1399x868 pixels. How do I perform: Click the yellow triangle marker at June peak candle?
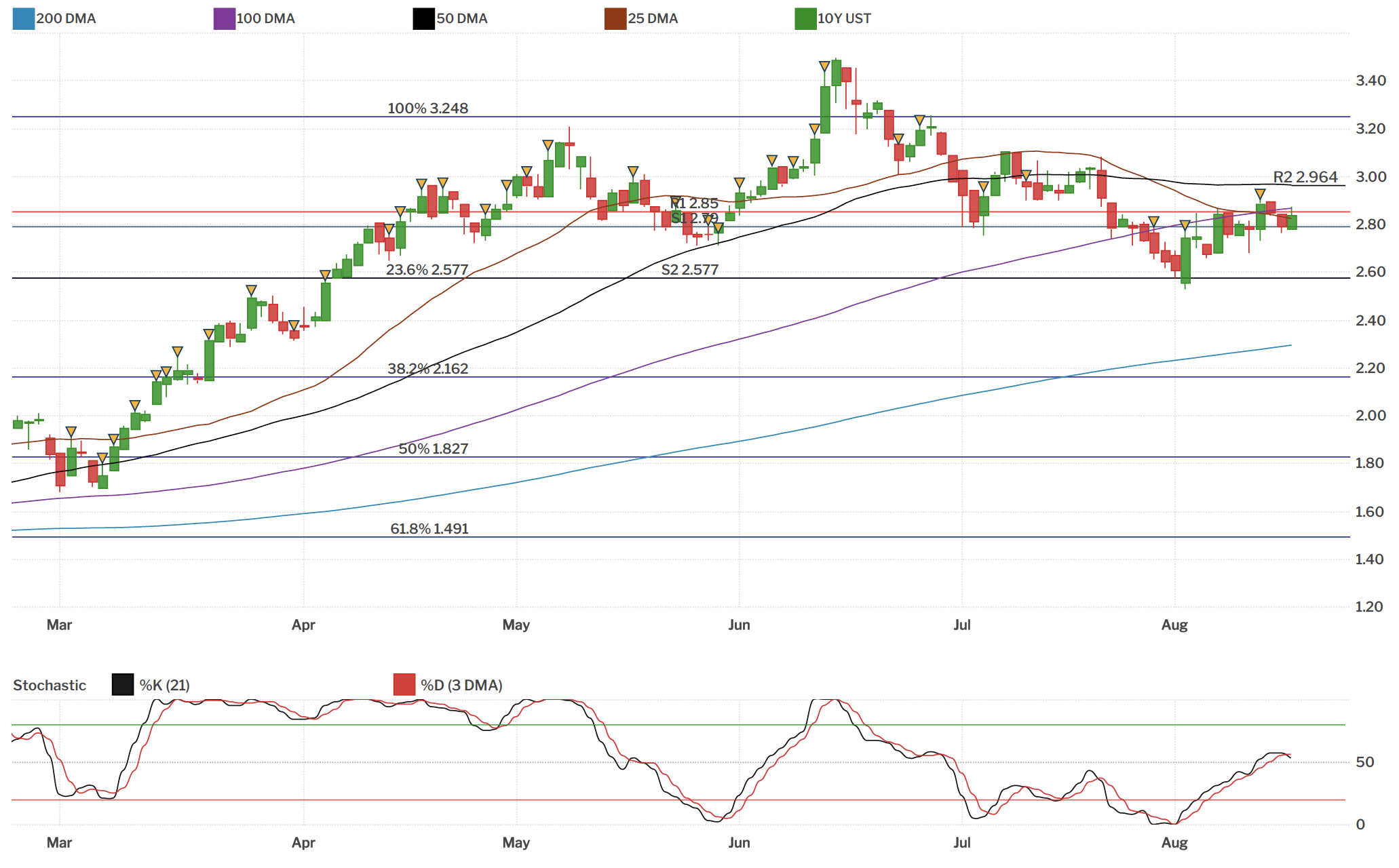pos(824,66)
